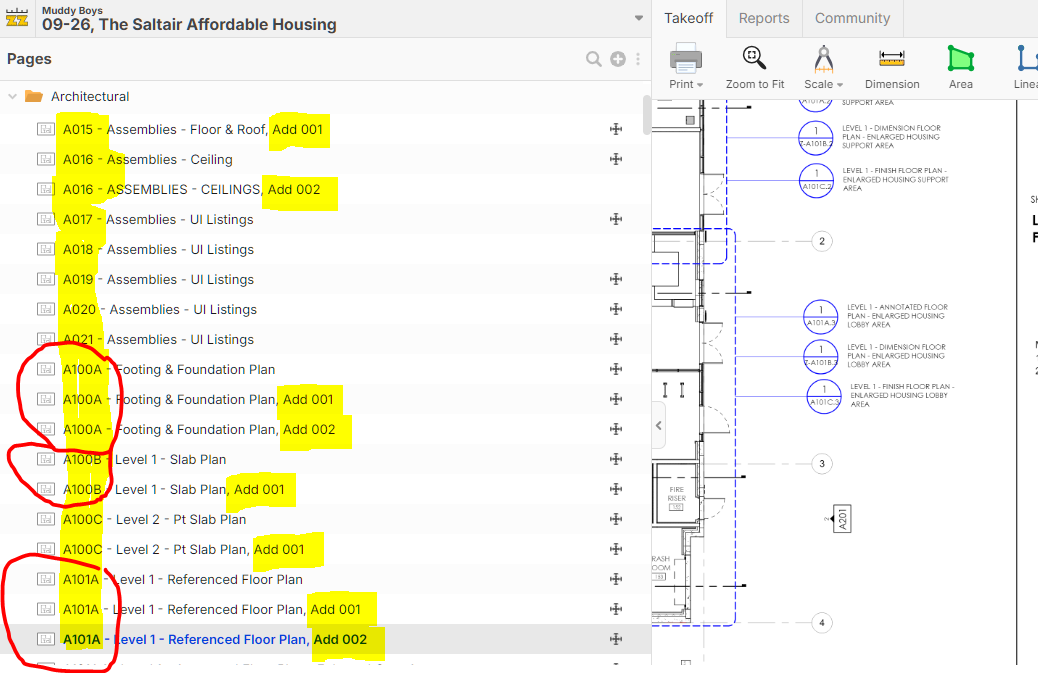This screenshot has width=1038, height=673.
Task: Open the Scale tool
Action: (x=823, y=60)
